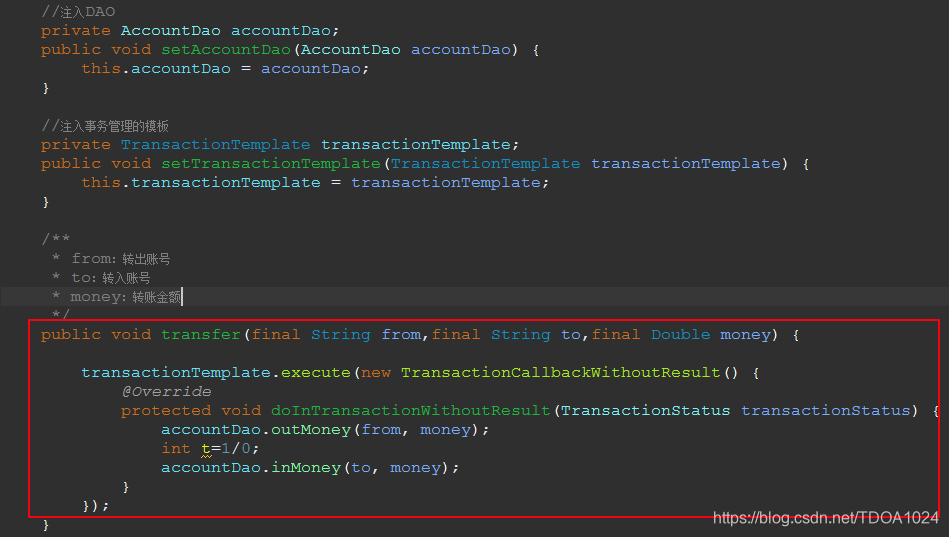949x537 pixels.
Task: Click 'accountDao.inMoney(to, money);' line
Action: click(x=310, y=467)
